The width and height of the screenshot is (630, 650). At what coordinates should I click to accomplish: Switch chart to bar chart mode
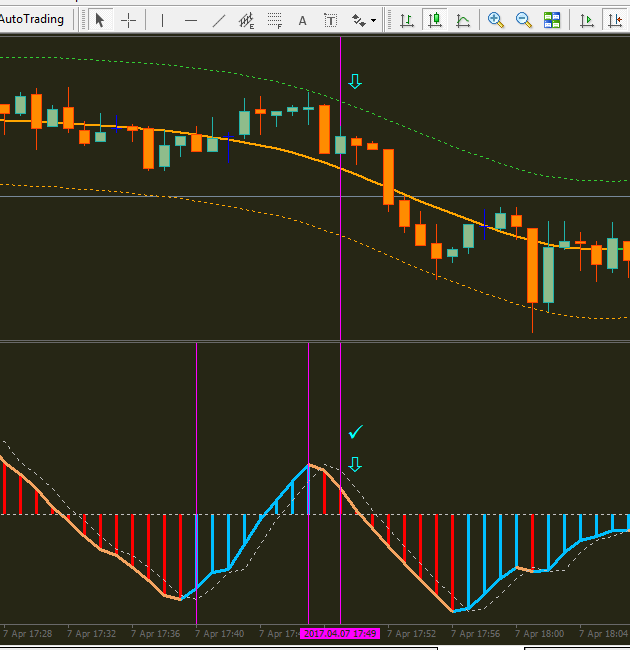tap(406, 20)
